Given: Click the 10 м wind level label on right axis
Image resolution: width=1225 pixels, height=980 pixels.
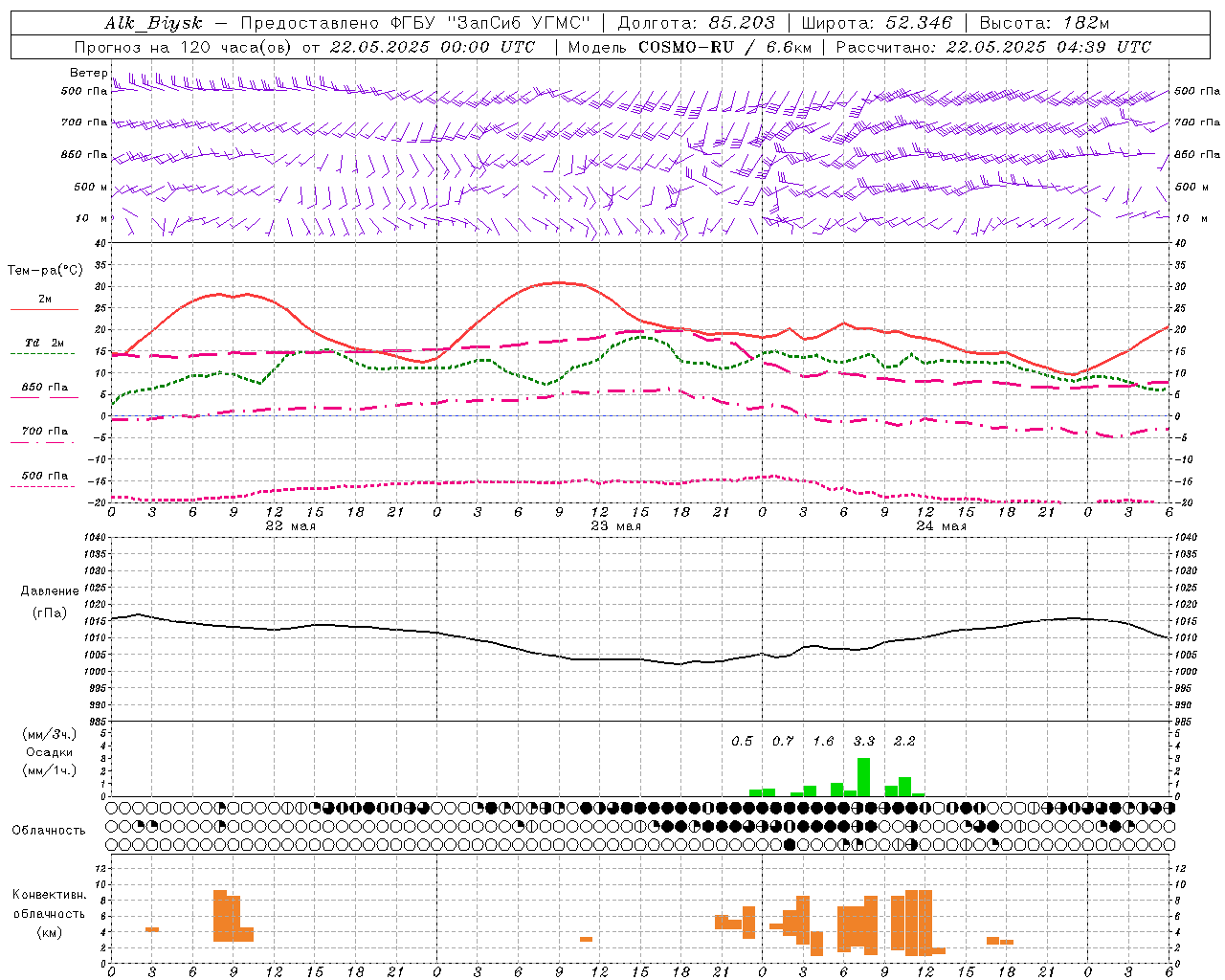Looking at the screenshot, I should point(1191,218).
